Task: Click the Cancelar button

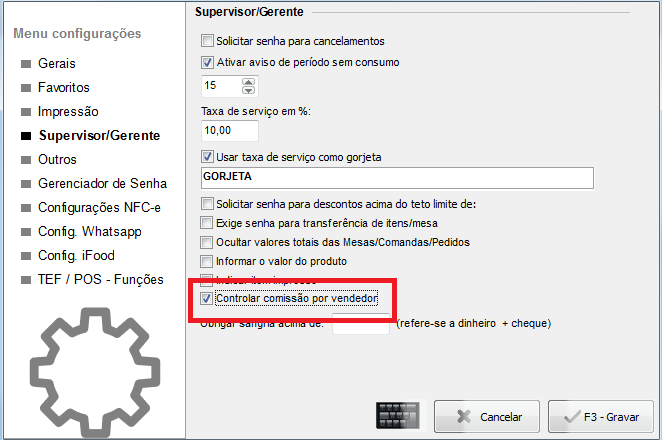Action: [x=487, y=416]
